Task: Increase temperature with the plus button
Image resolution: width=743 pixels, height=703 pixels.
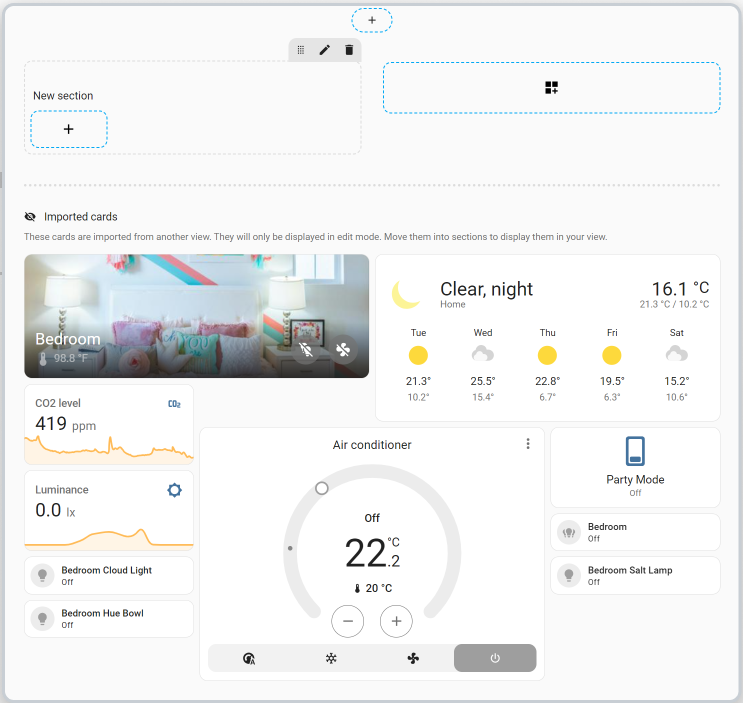Action: (396, 621)
